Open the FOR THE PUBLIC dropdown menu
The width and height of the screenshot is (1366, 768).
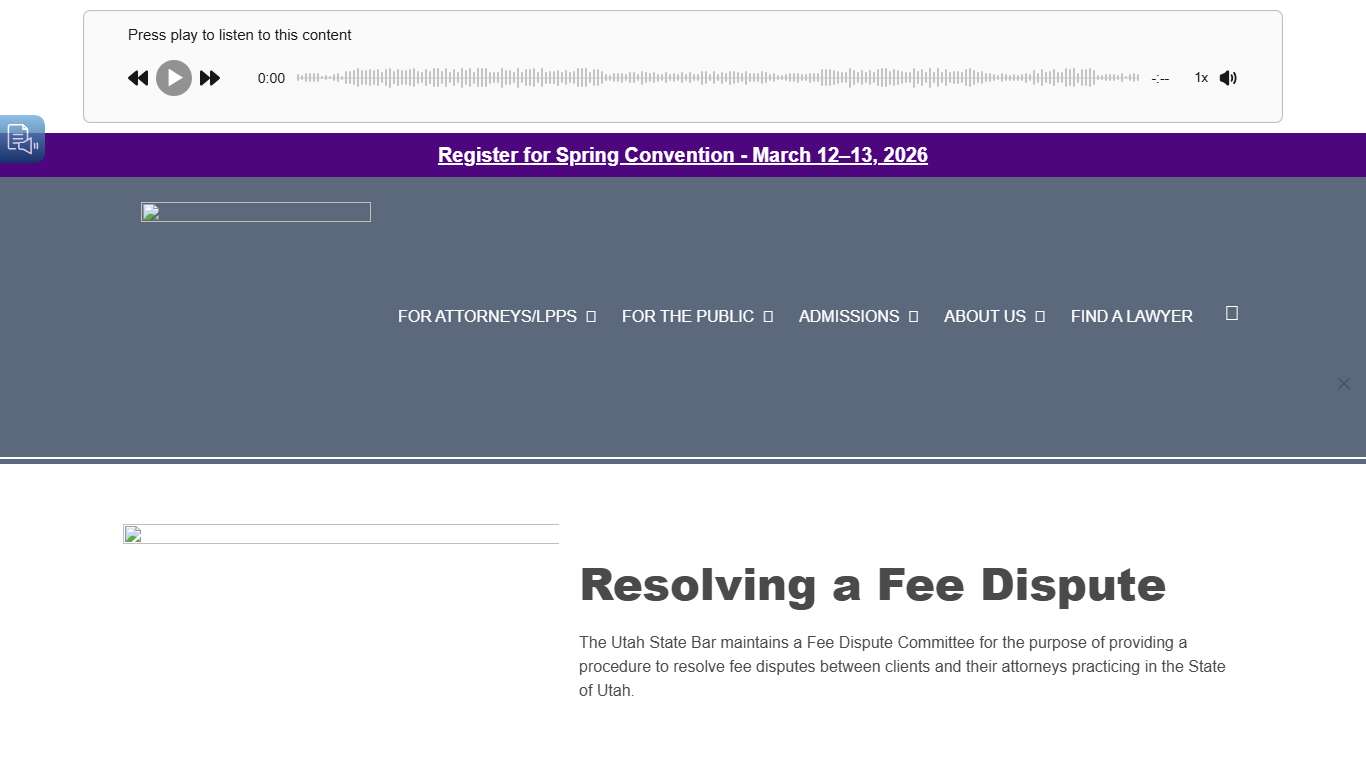click(x=688, y=316)
